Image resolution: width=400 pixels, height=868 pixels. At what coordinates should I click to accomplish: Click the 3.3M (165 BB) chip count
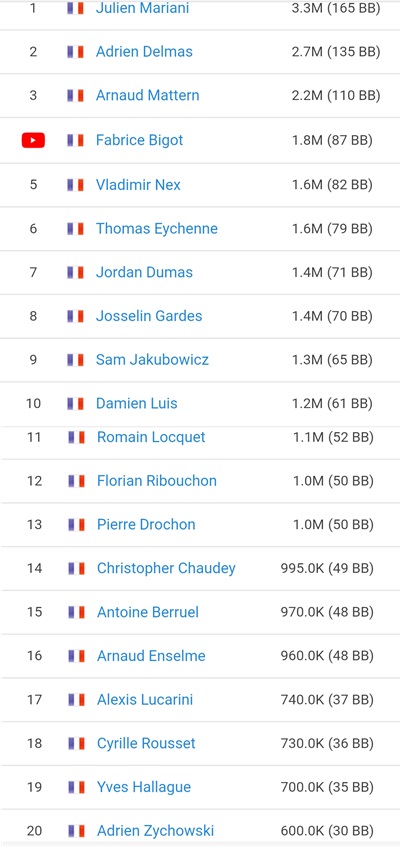pos(336,9)
